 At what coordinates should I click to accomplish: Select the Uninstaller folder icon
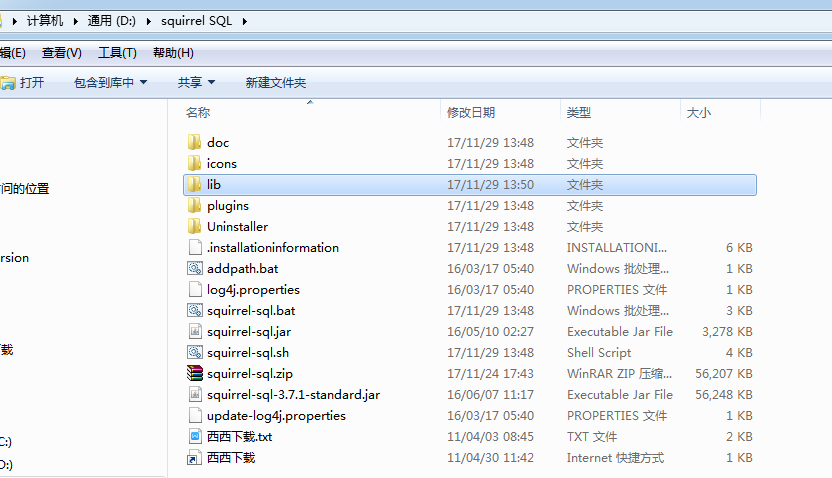pyautogui.click(x=195, y=227)
